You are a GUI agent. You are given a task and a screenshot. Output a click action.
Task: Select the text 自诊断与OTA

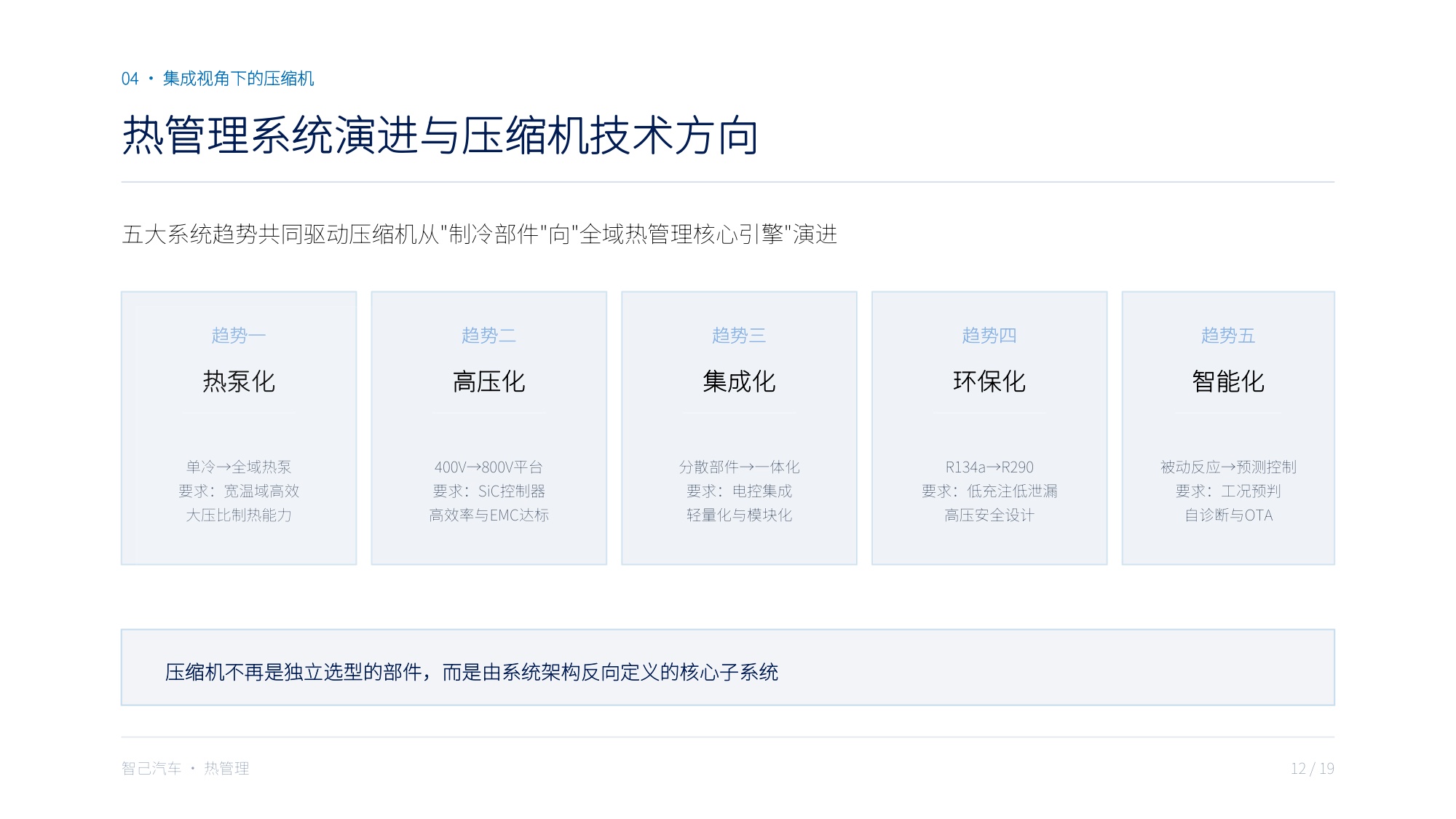pyautogui.click(x=1228, y=515)
